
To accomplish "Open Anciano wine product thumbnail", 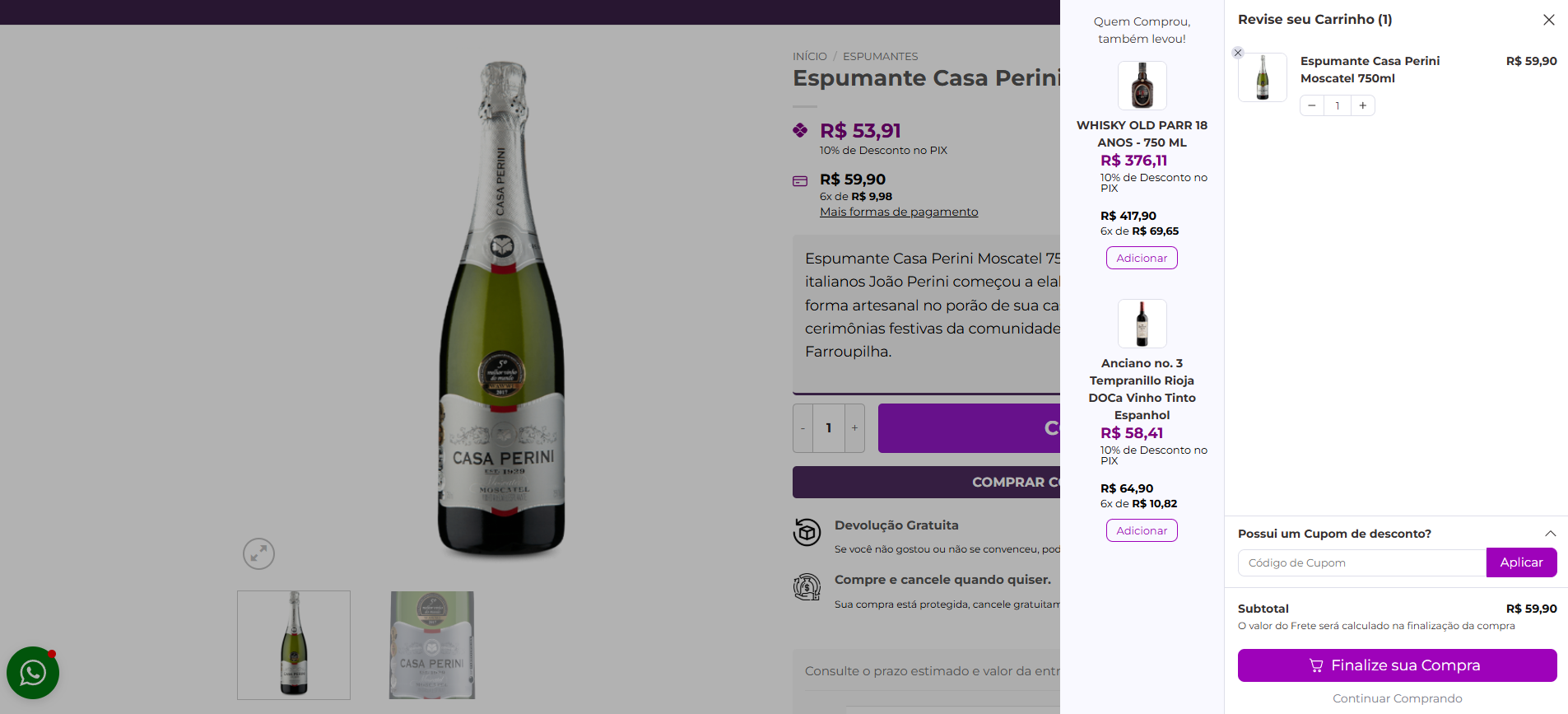I will 1142,324.
